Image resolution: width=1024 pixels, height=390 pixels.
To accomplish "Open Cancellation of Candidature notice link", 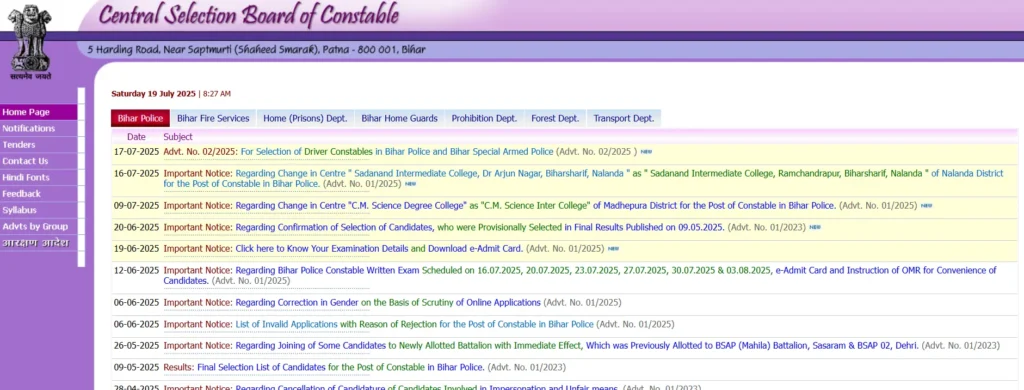I will point(428,388).
